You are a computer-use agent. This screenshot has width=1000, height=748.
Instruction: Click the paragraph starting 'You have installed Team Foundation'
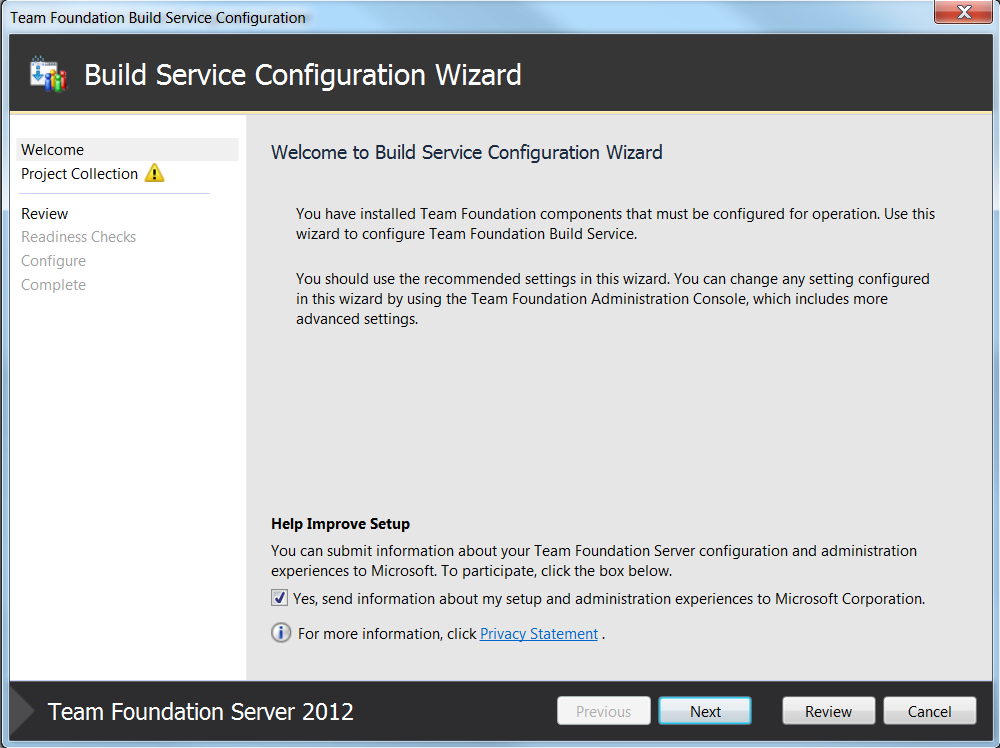tap(615, 224)
